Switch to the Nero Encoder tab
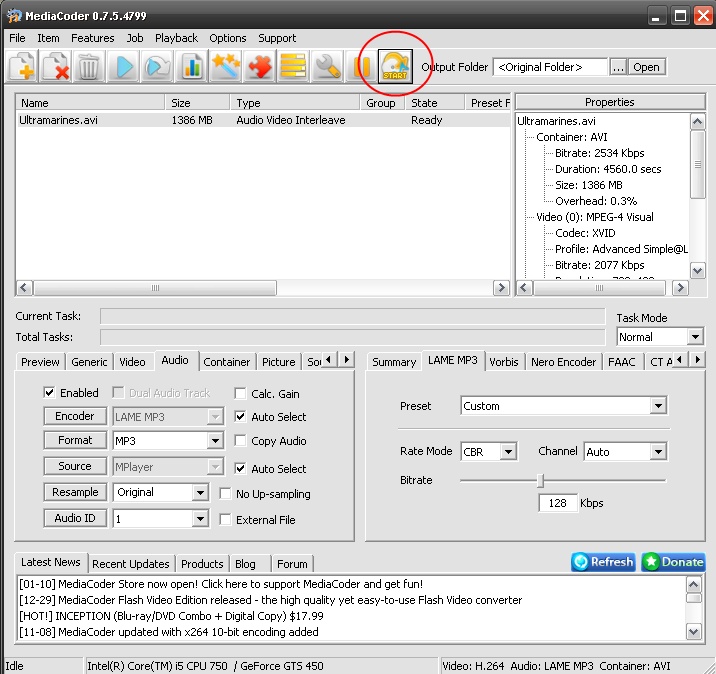The image size is (716, 674). click(563, 362)
